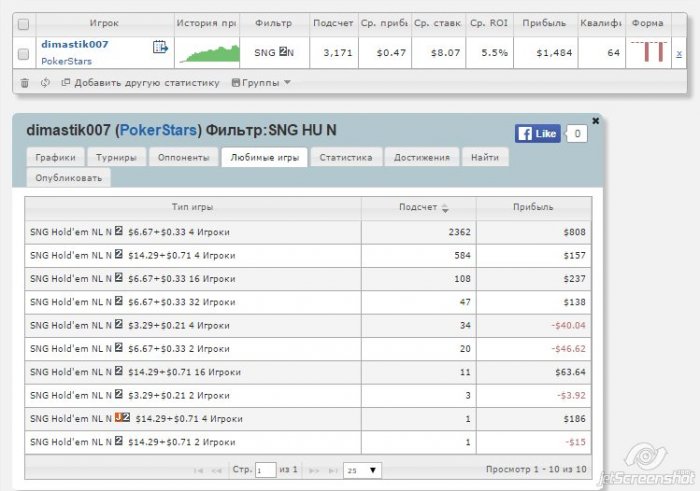Click Добавить другую статистику

point(141,83)
